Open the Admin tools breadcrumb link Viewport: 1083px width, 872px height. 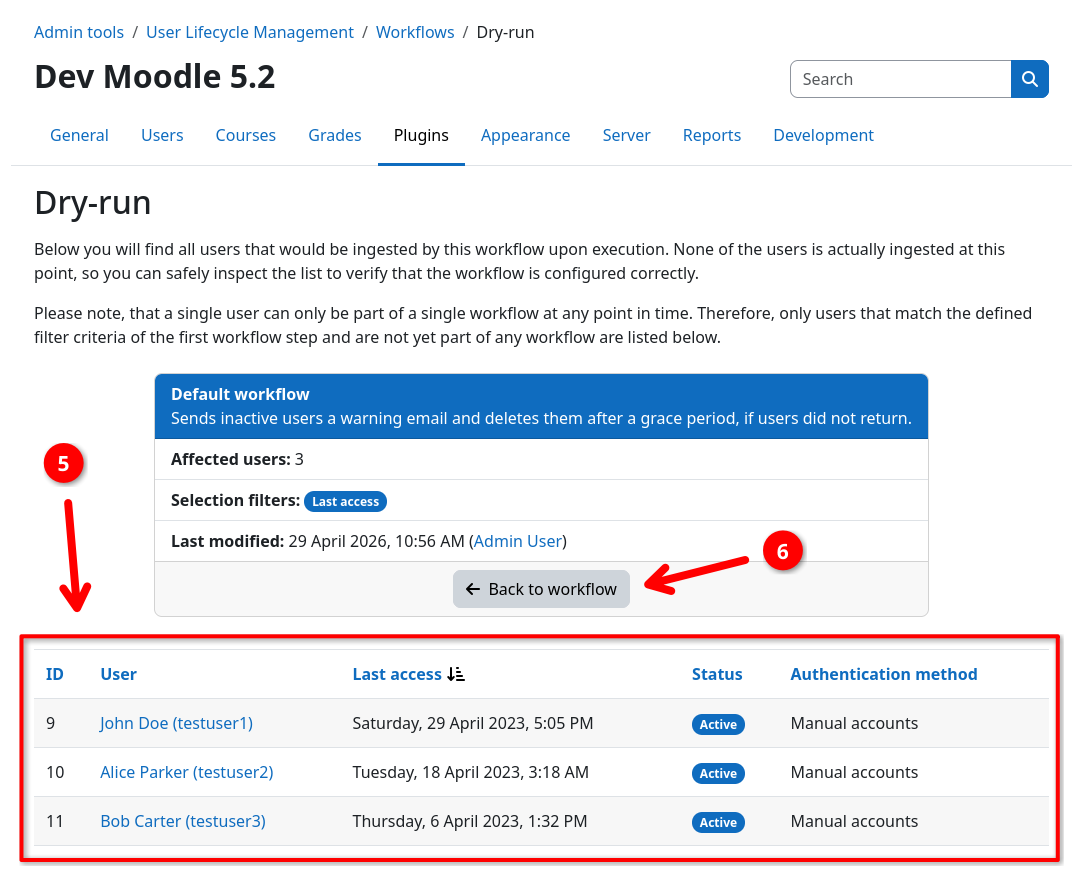(79, 32)
